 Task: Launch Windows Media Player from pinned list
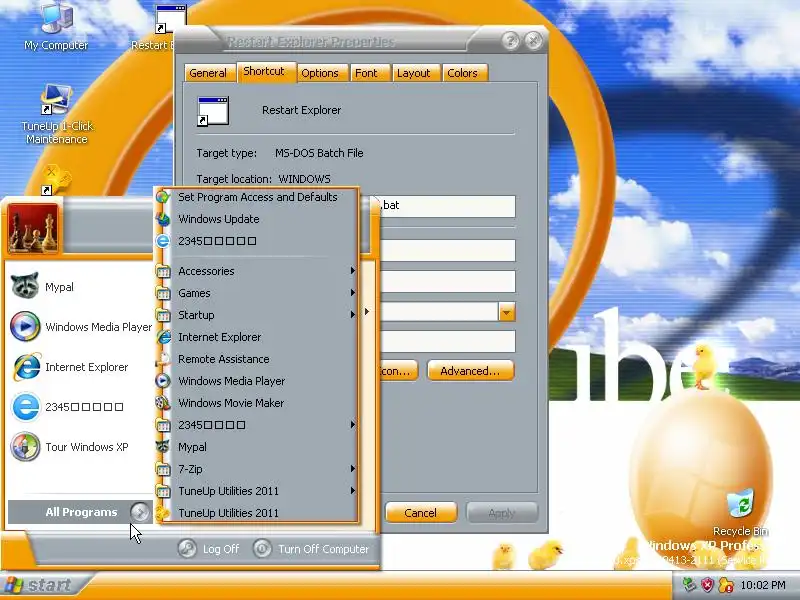79,327
